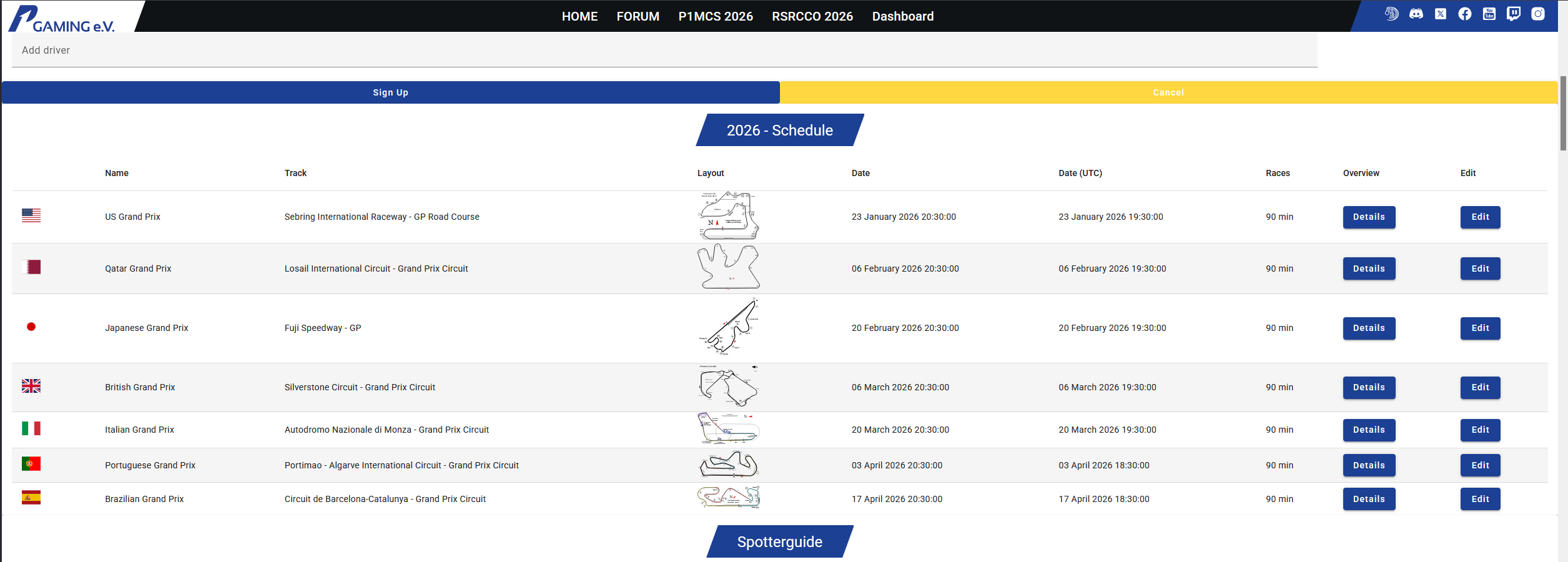
Task: Go to the P1MCS 2026 menu
Action: [x=715, y=16]
